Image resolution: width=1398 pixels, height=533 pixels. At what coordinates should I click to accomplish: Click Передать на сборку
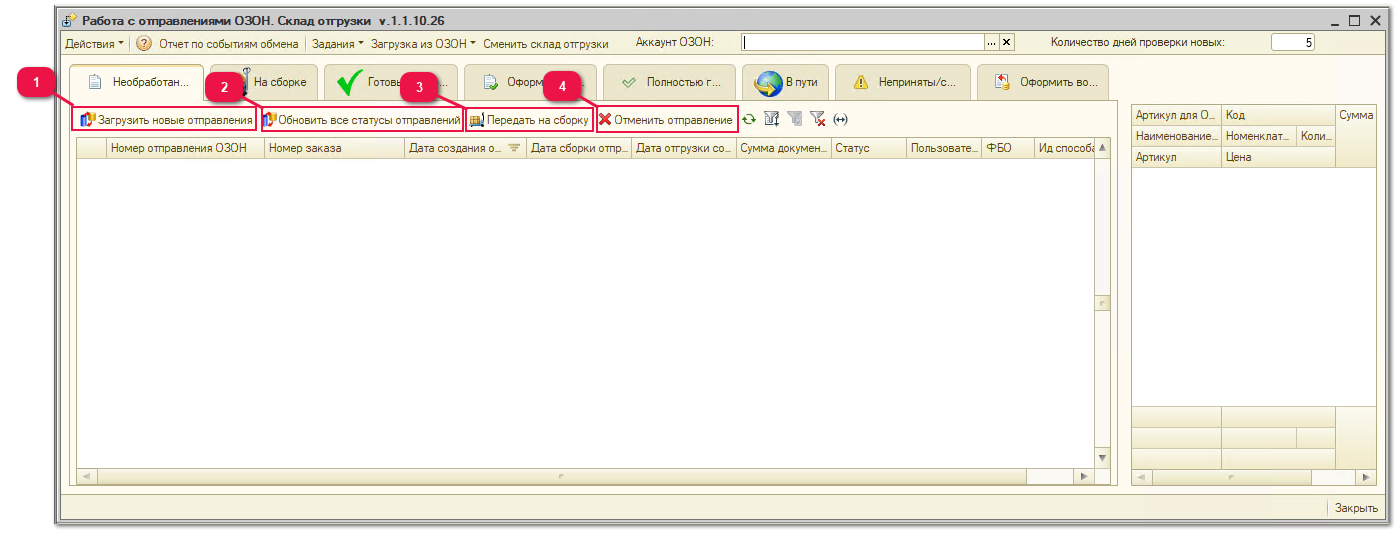pos(529,120)
